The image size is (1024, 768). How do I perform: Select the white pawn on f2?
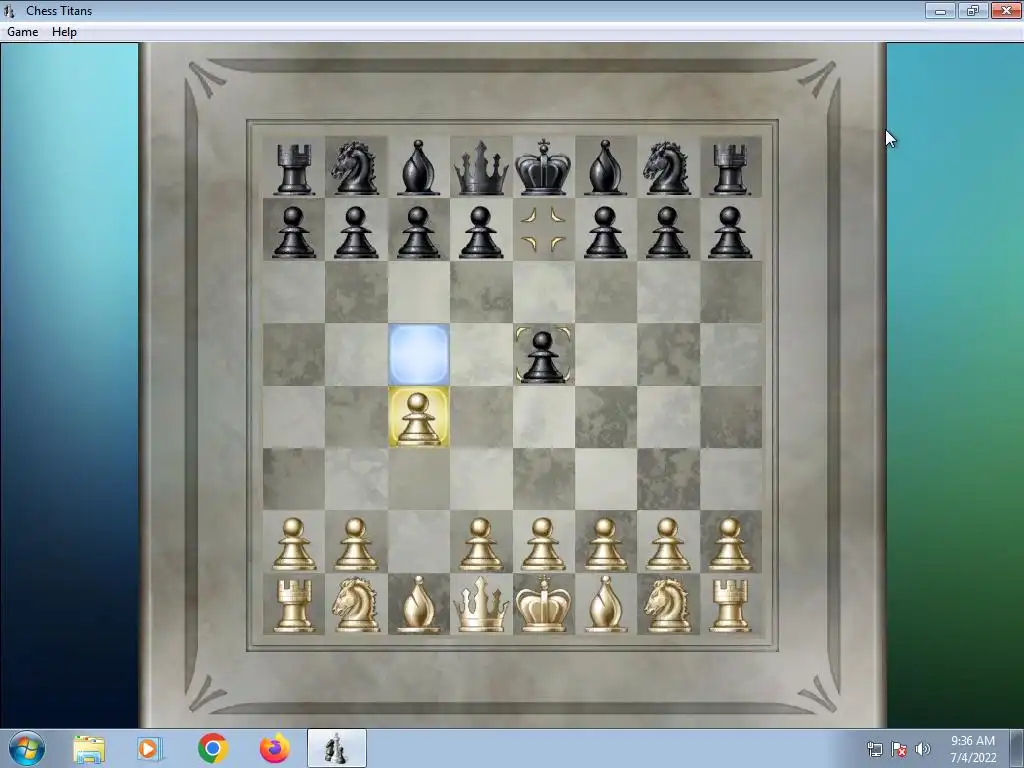(605, 545)
